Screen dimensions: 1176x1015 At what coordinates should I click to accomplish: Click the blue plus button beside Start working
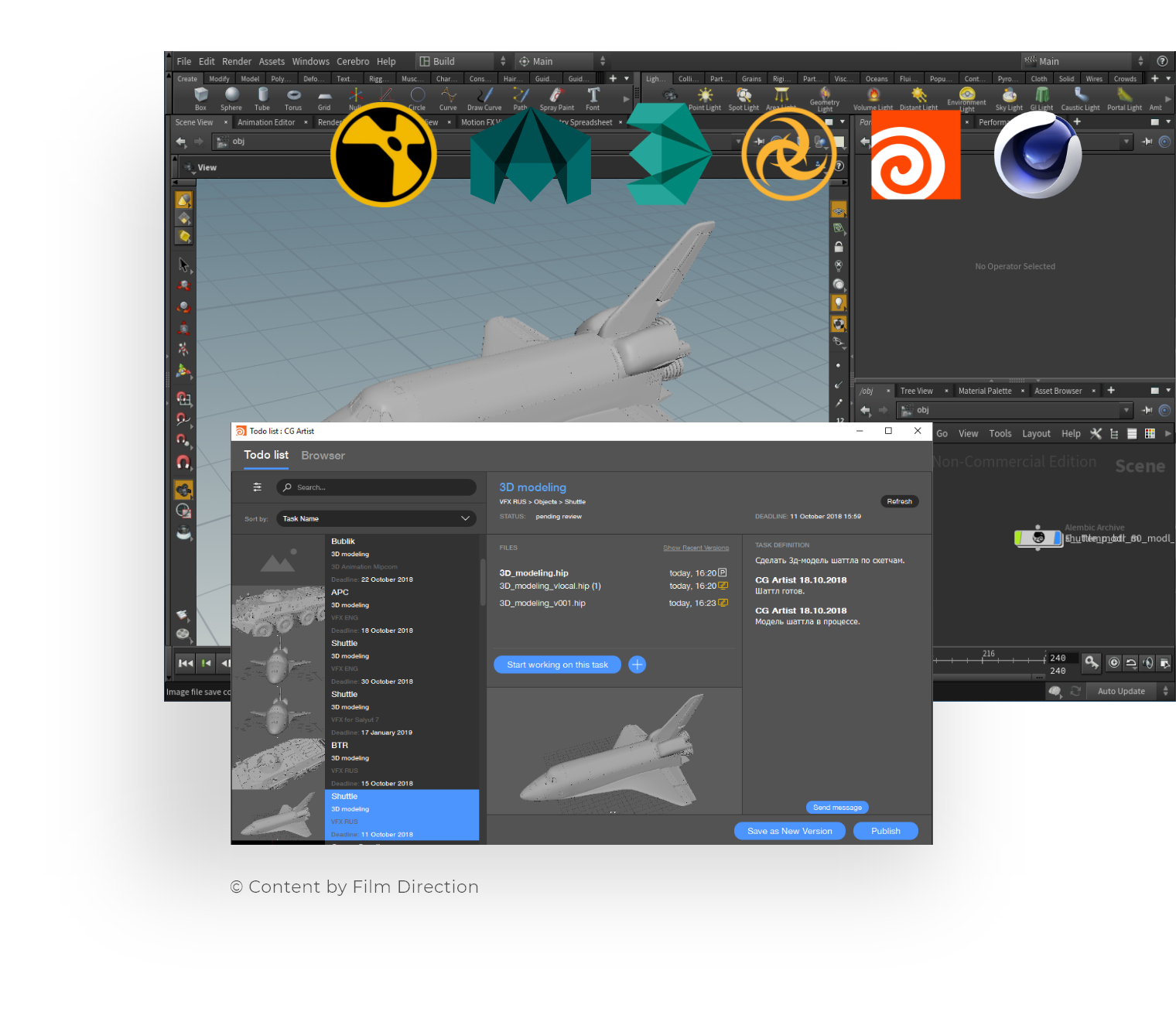tap(638, 665)
